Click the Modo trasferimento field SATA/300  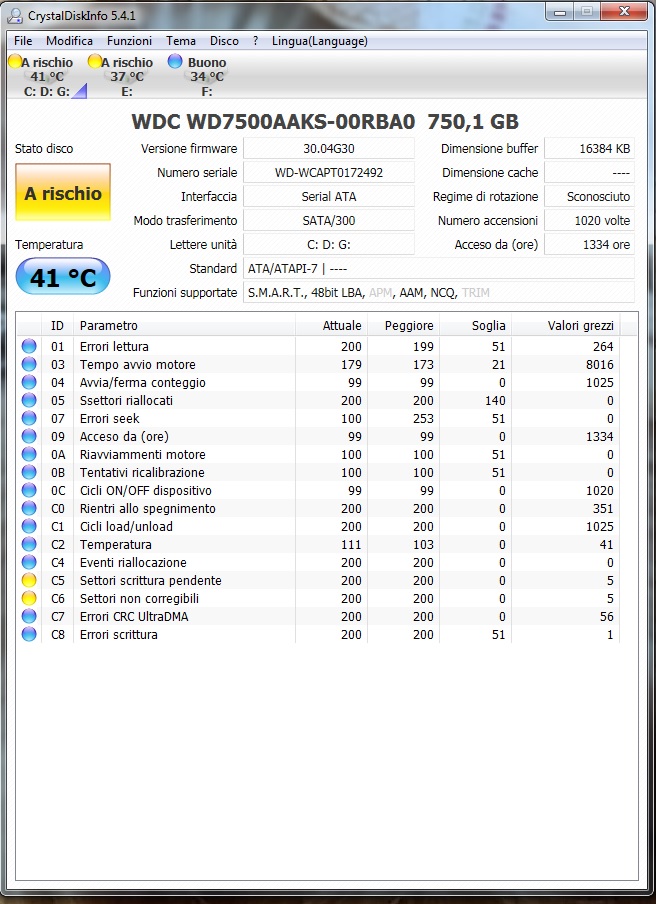tap(329, 220)
